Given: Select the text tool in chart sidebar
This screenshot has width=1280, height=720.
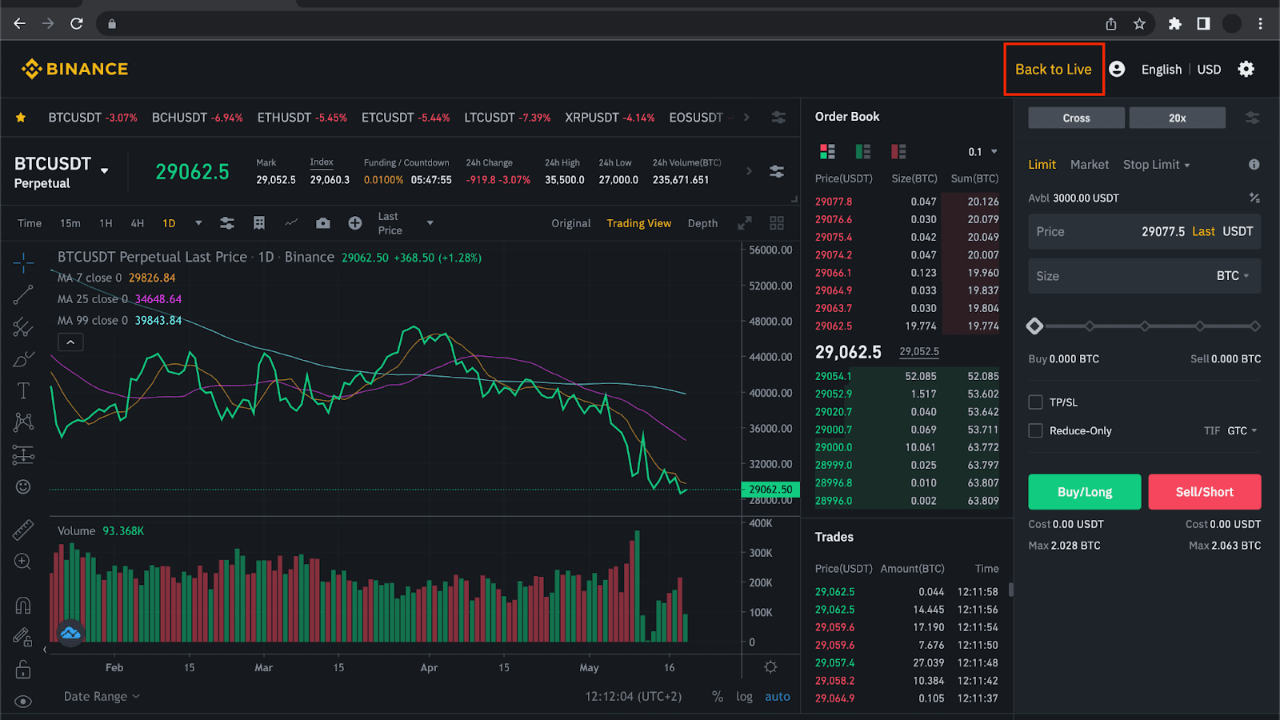Looking at the screenshot, I should tap(24, 390).
